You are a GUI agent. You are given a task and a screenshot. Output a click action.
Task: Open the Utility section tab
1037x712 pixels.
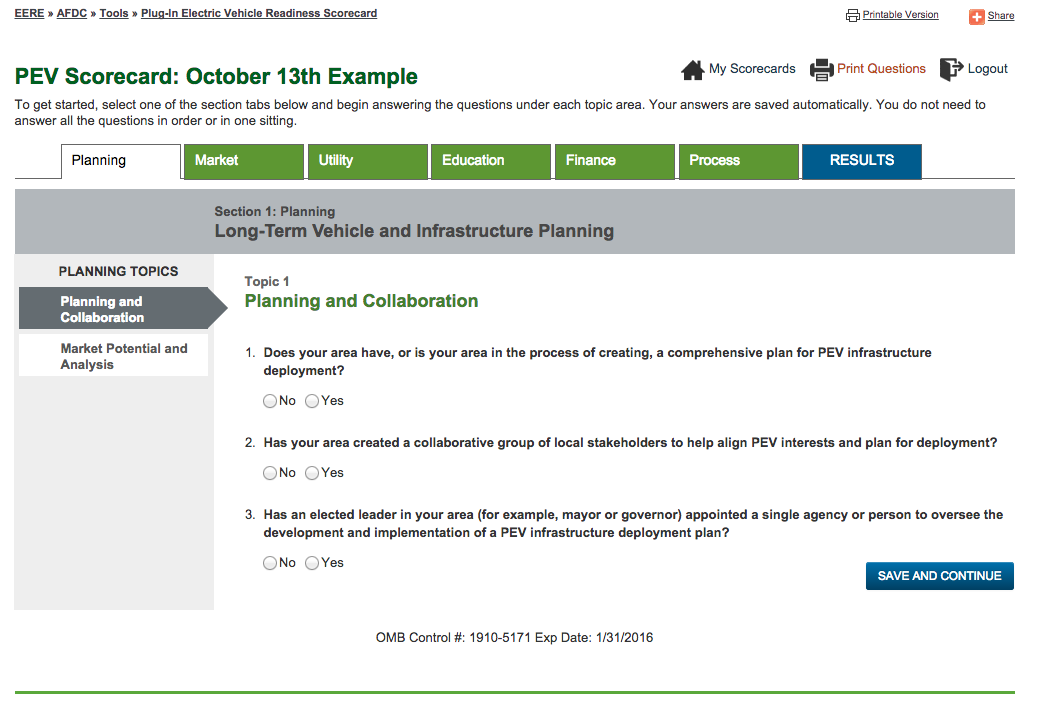pyautogui.click(x=367, y=161)
